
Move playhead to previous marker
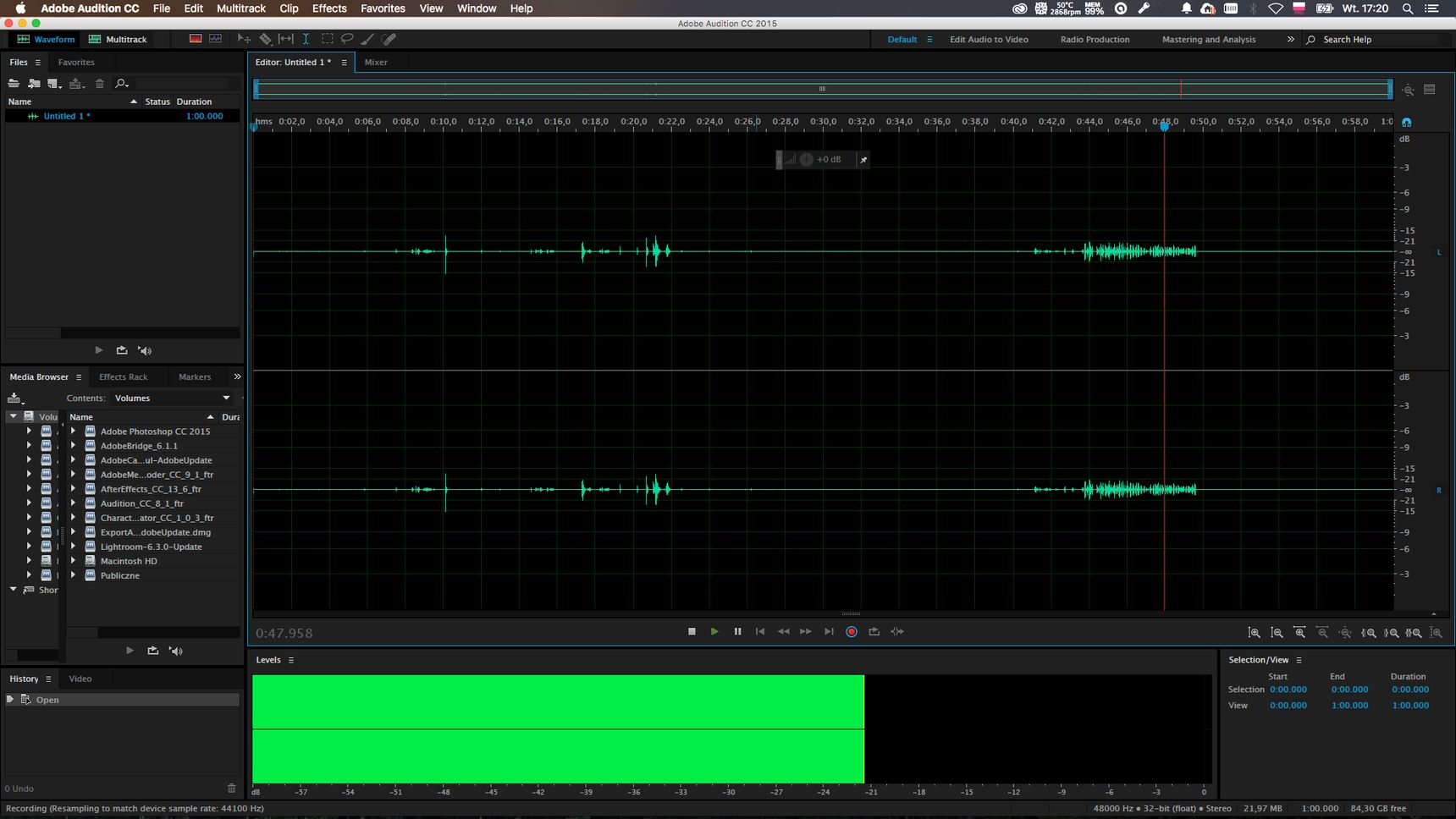tap(760, 631)
